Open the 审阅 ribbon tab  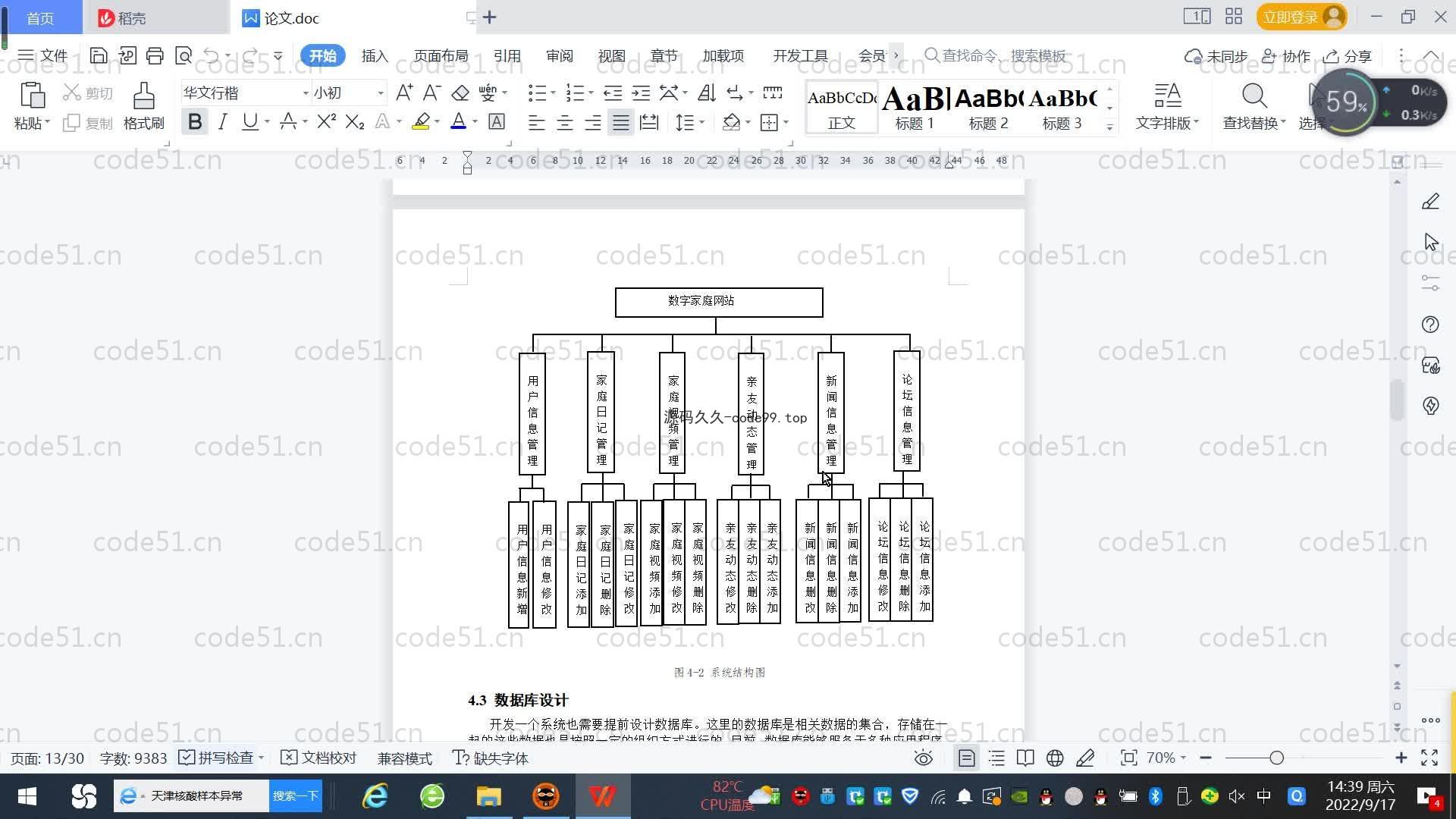[559, 56]
